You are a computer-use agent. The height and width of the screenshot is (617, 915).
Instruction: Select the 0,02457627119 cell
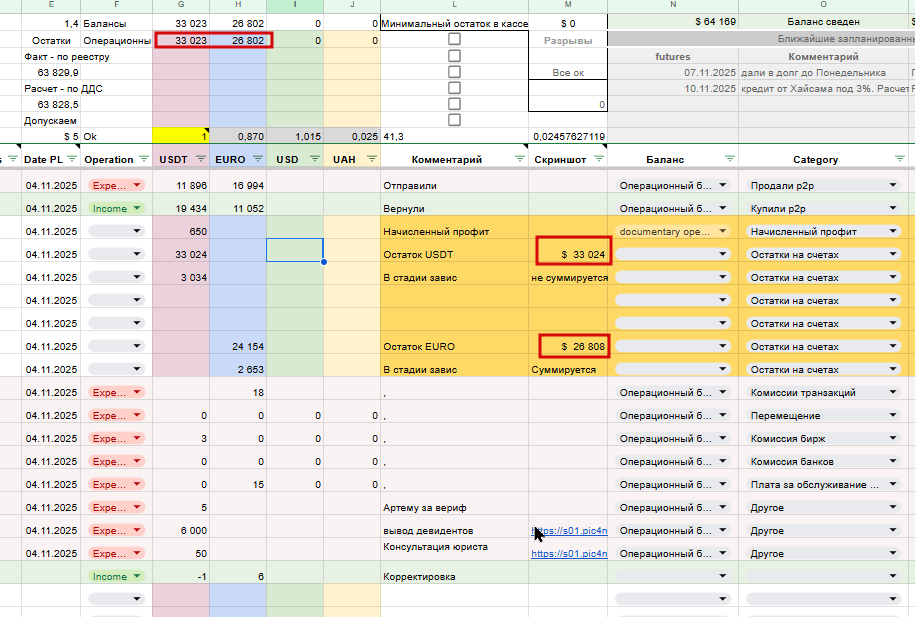pyautogui.click(x=568, y=136)
